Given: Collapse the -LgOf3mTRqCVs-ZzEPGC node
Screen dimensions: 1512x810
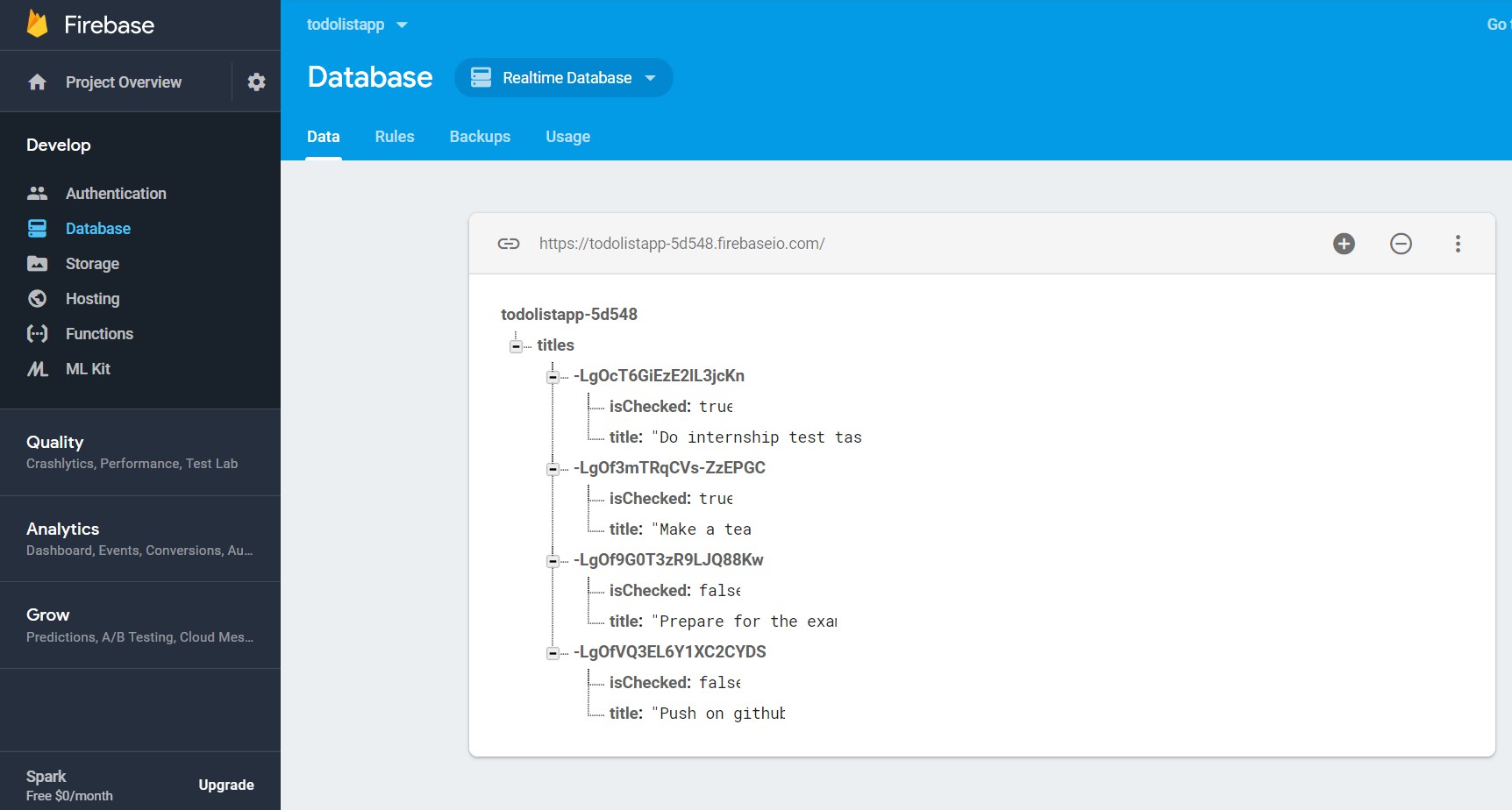Looking at the screenshot, I should (553, 469).
